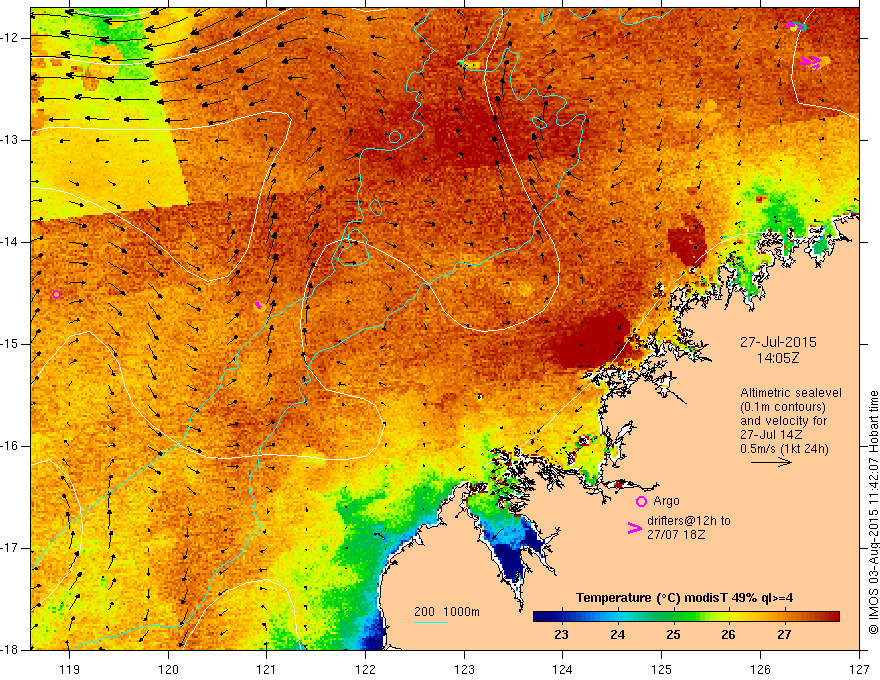The image size is (880, 680).
Task: Click the "(0.1m contours)" text
Action: pyautogui.click(x=783, y=407)
